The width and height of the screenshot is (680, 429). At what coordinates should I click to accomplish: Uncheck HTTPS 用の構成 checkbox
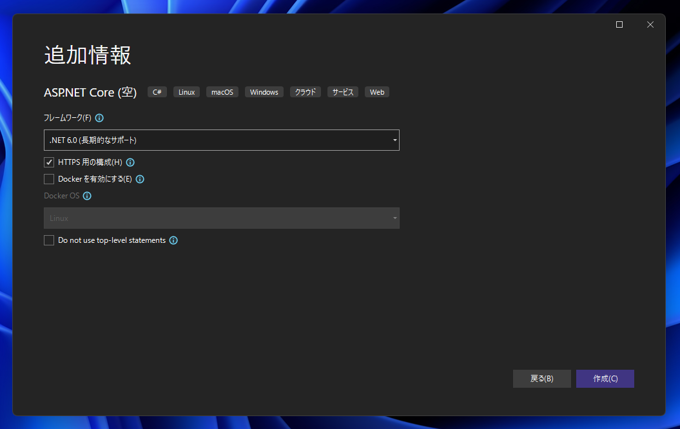coord(49,162)
